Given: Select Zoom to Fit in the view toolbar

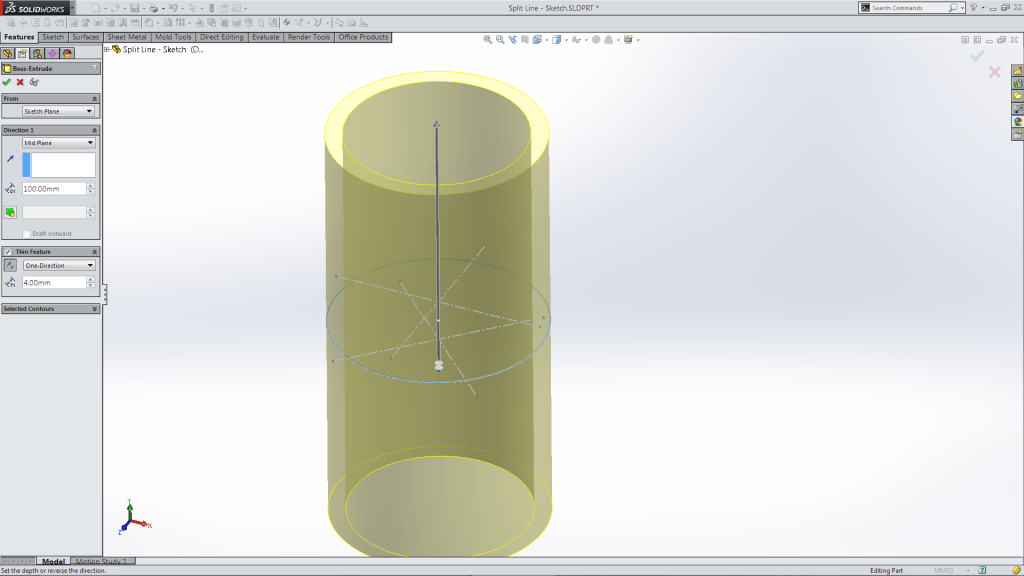Looking at the screenshot, I should (x=488, y=39).
